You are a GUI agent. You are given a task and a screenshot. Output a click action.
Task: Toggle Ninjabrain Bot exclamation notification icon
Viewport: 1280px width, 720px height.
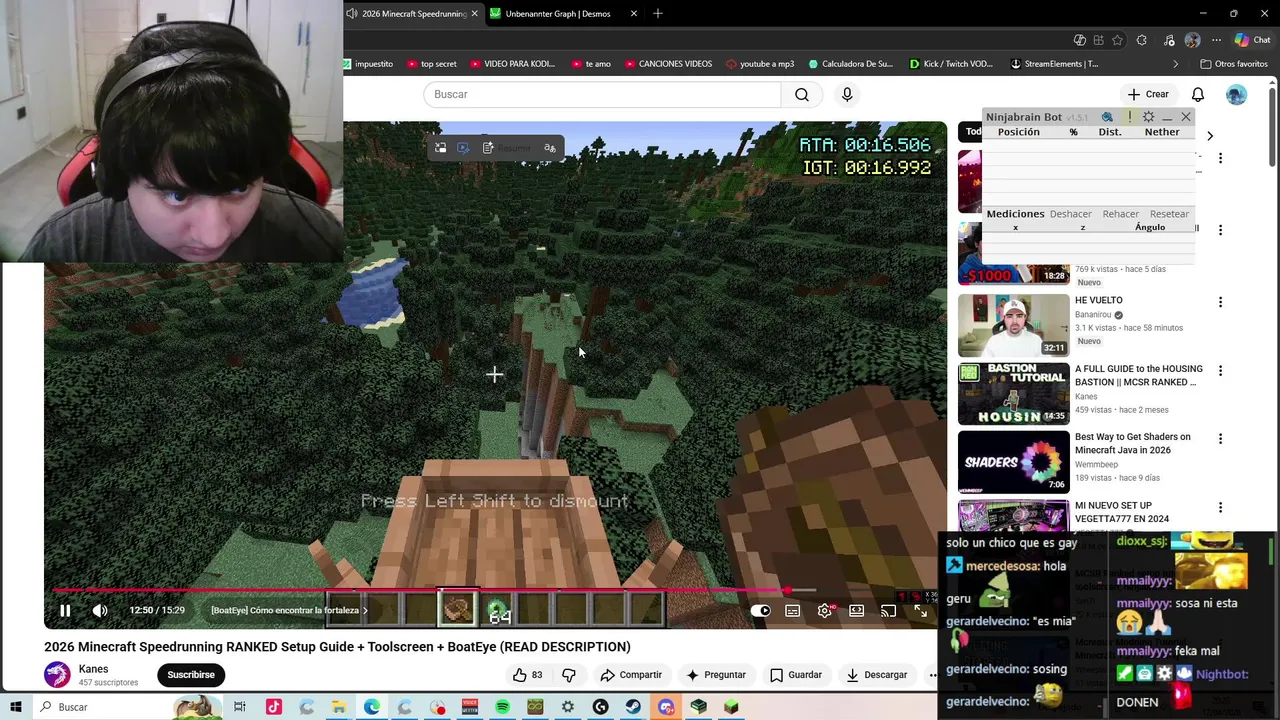point(1130,117)
